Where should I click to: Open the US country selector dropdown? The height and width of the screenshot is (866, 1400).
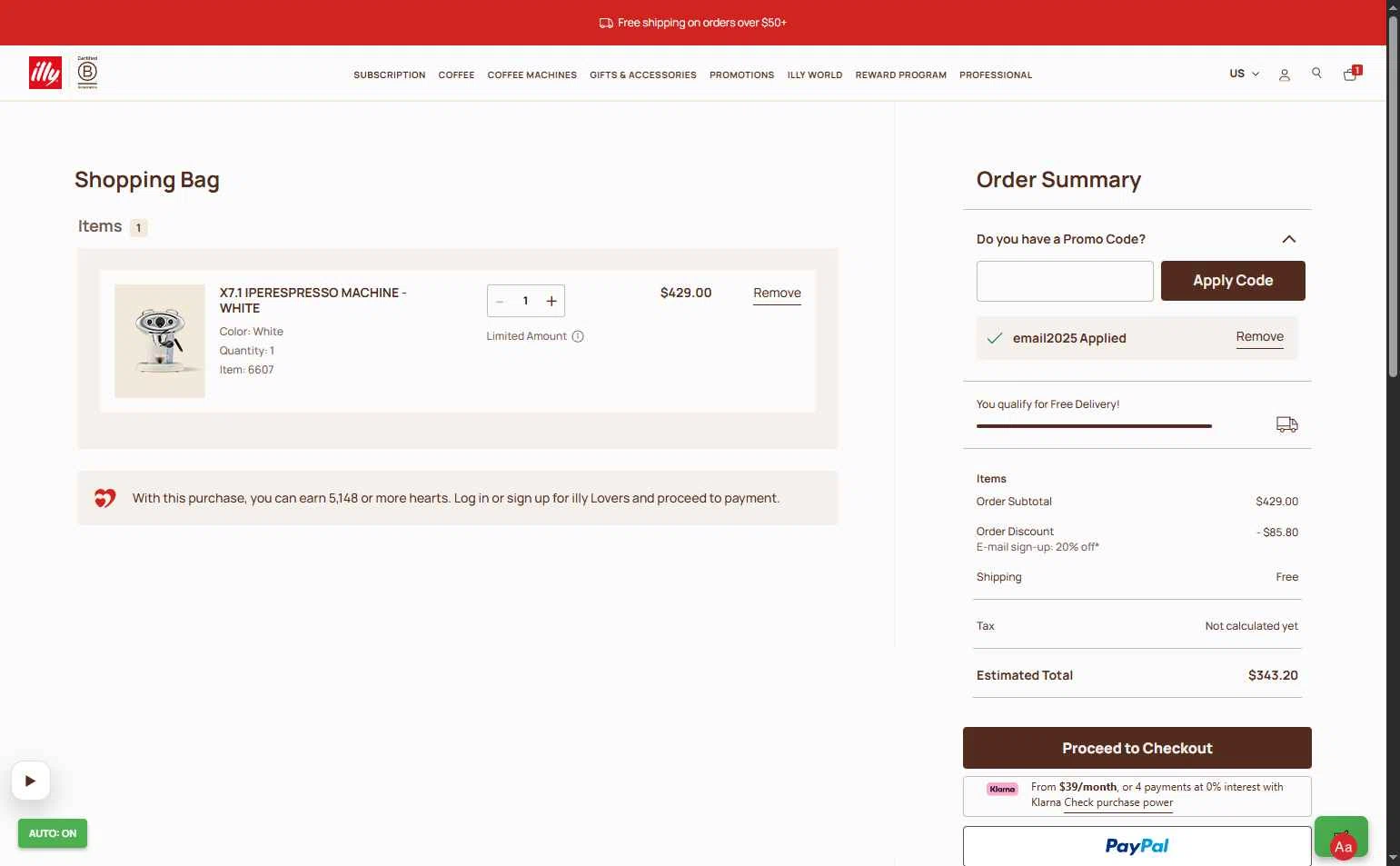coord(1244,74)
